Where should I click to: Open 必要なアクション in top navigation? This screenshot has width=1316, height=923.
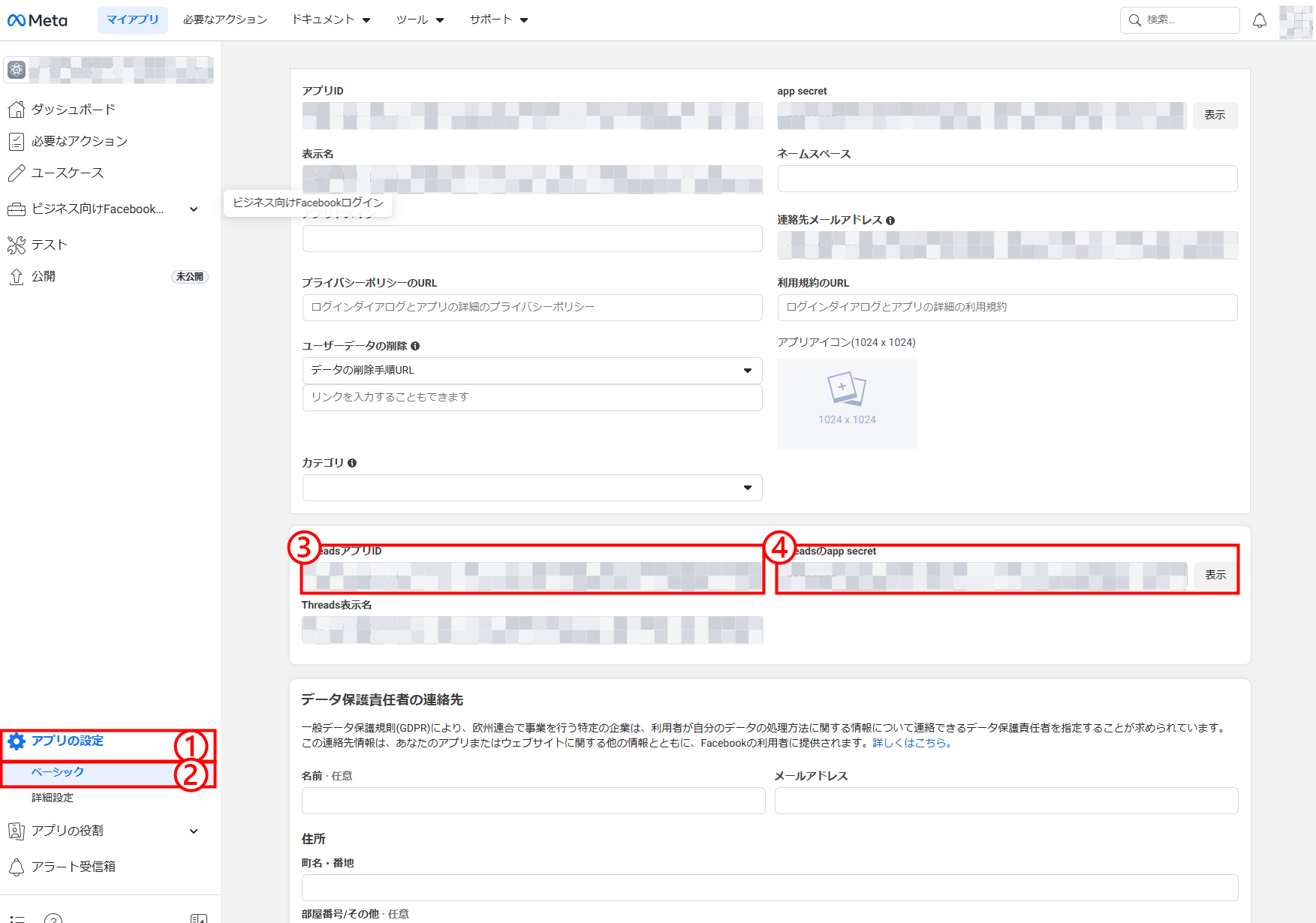click(225, 20)
